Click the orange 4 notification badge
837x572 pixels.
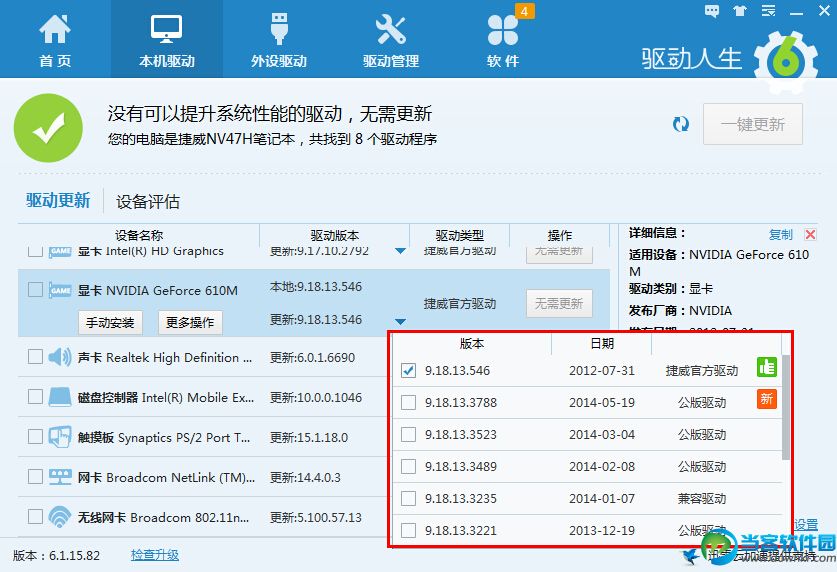[x=525, y=11]
